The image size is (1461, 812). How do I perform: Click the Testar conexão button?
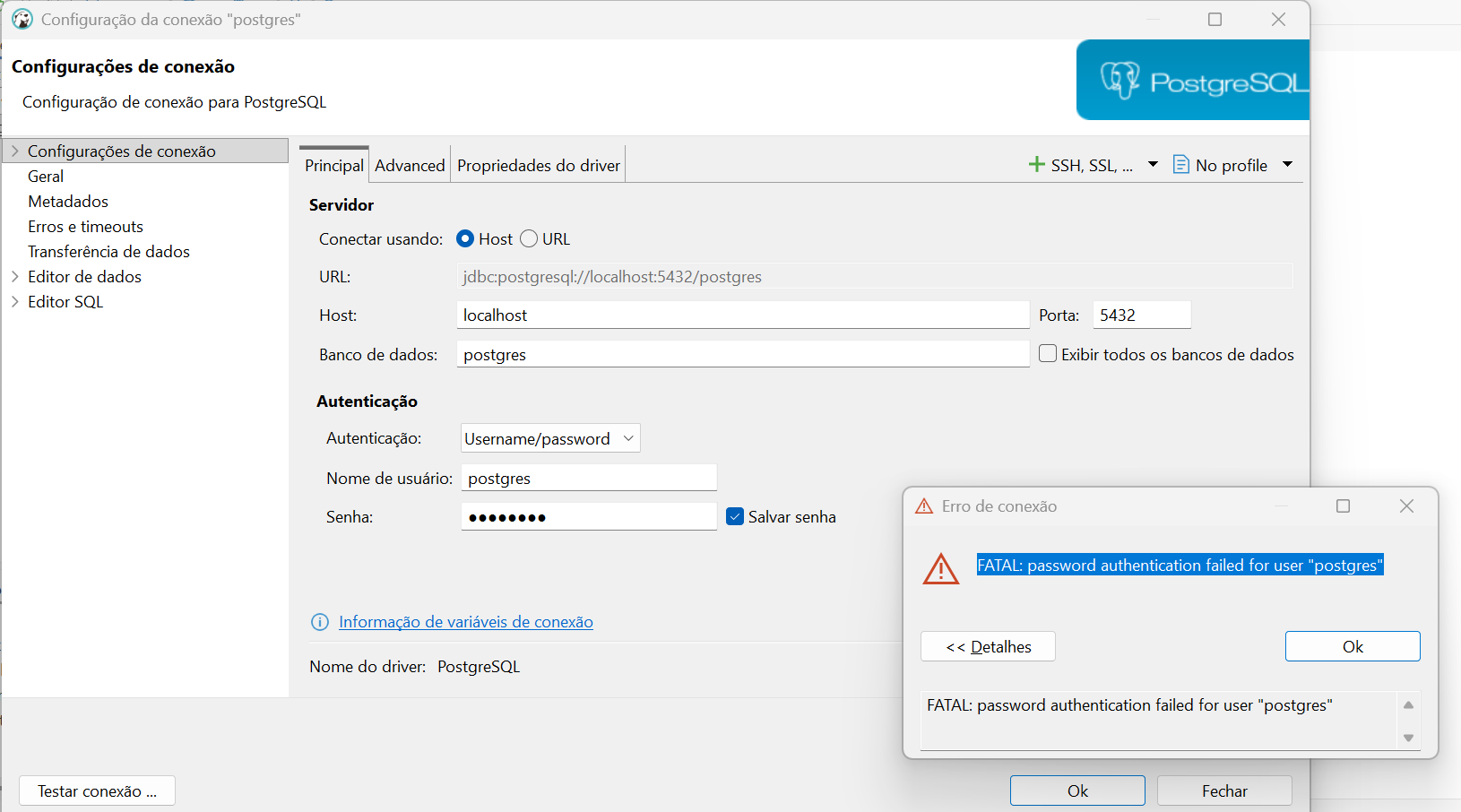[x=97, y=791]
